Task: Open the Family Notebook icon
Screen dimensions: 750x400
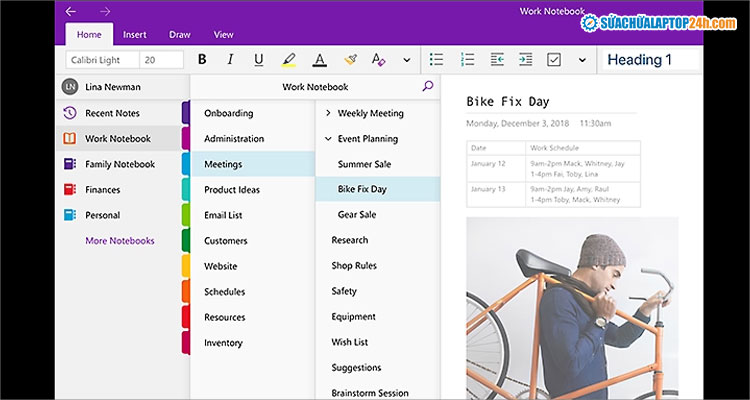Action: [x=70, y=164]
